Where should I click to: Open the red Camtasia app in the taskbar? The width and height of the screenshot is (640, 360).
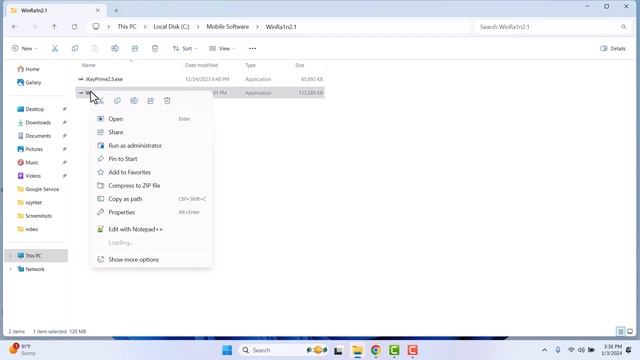pyautogui.click(x=412, y=350)
